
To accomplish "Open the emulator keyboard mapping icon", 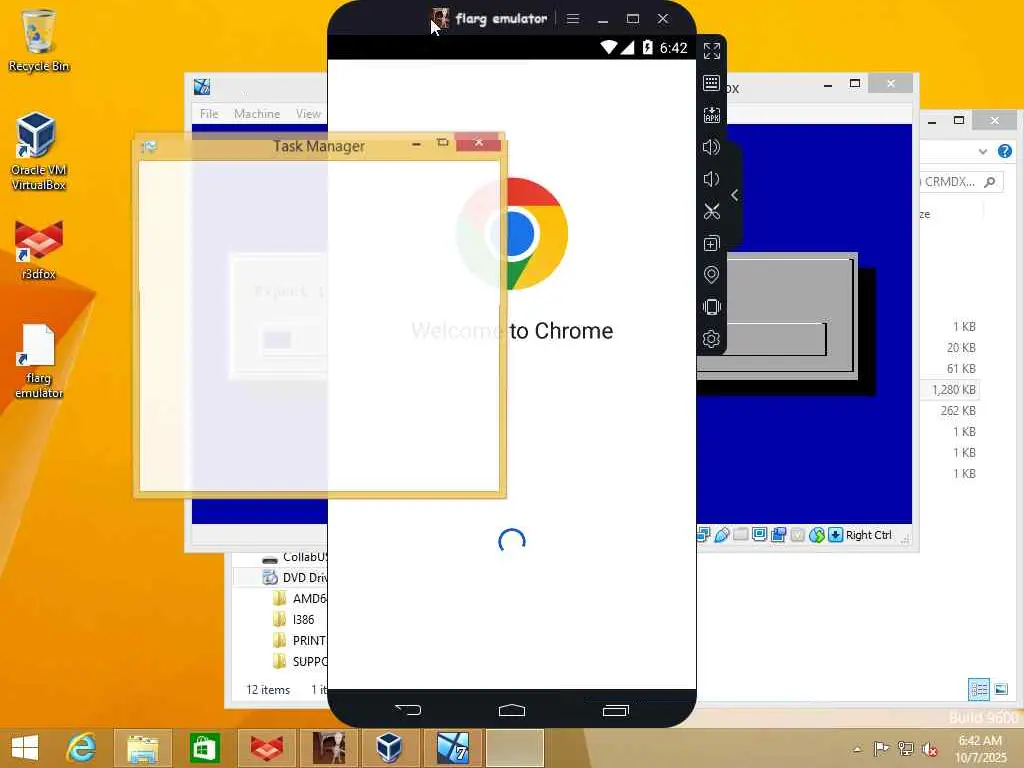I will [x=712, y=83].
